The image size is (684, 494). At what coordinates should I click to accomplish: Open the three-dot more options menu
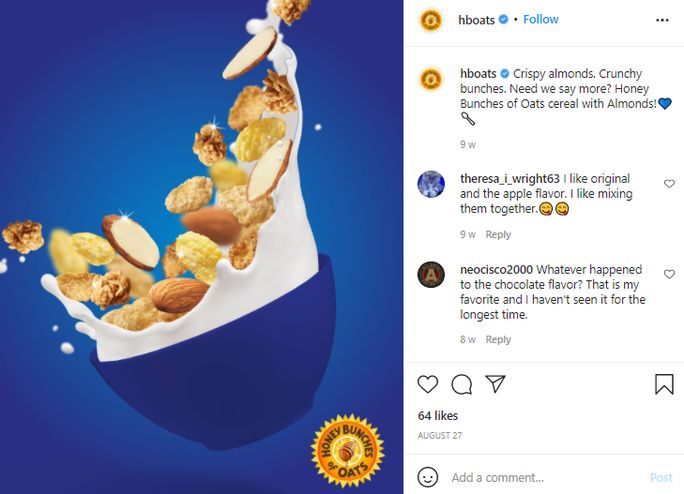click(x=663, y=20)
